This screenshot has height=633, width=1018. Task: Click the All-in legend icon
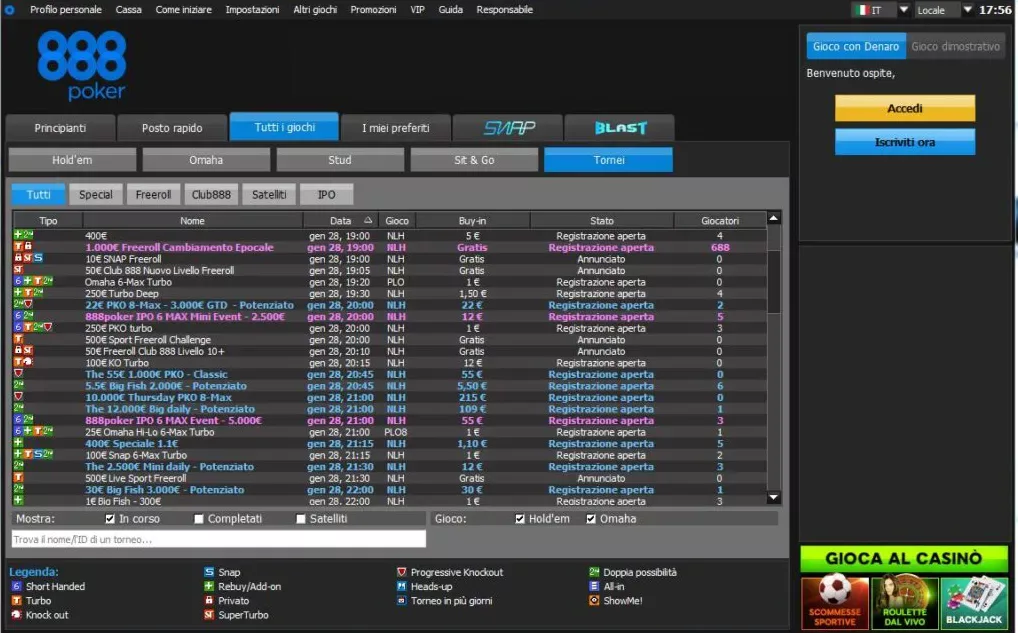pos(593,586)
